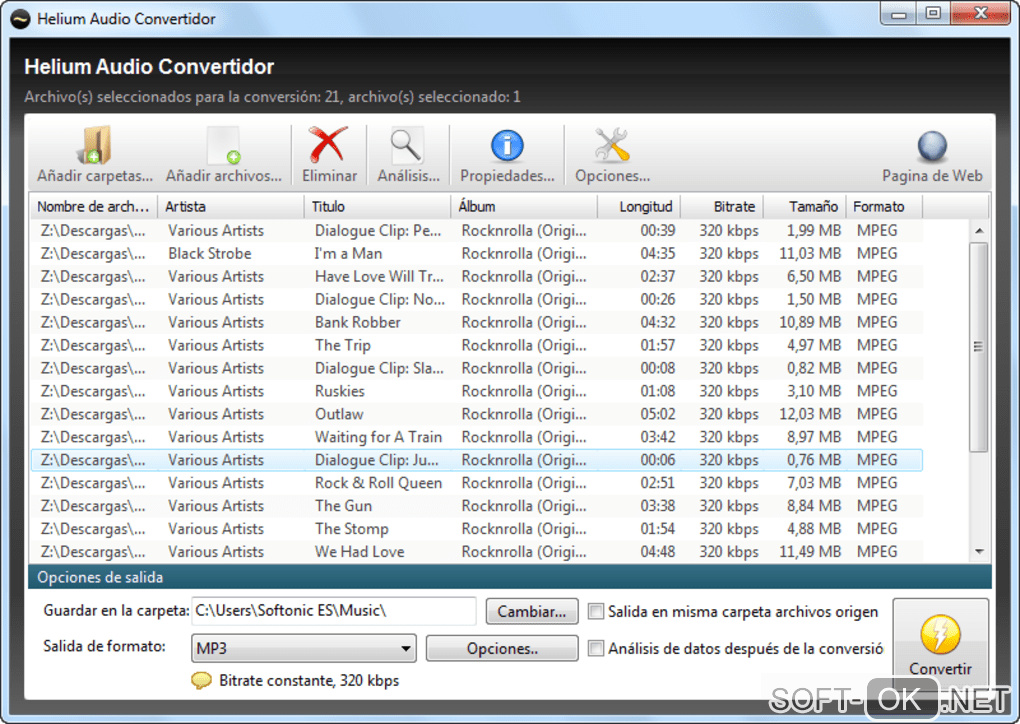Sort by Nombre de arch column header

pyautogui.click(x=94, y=206)
